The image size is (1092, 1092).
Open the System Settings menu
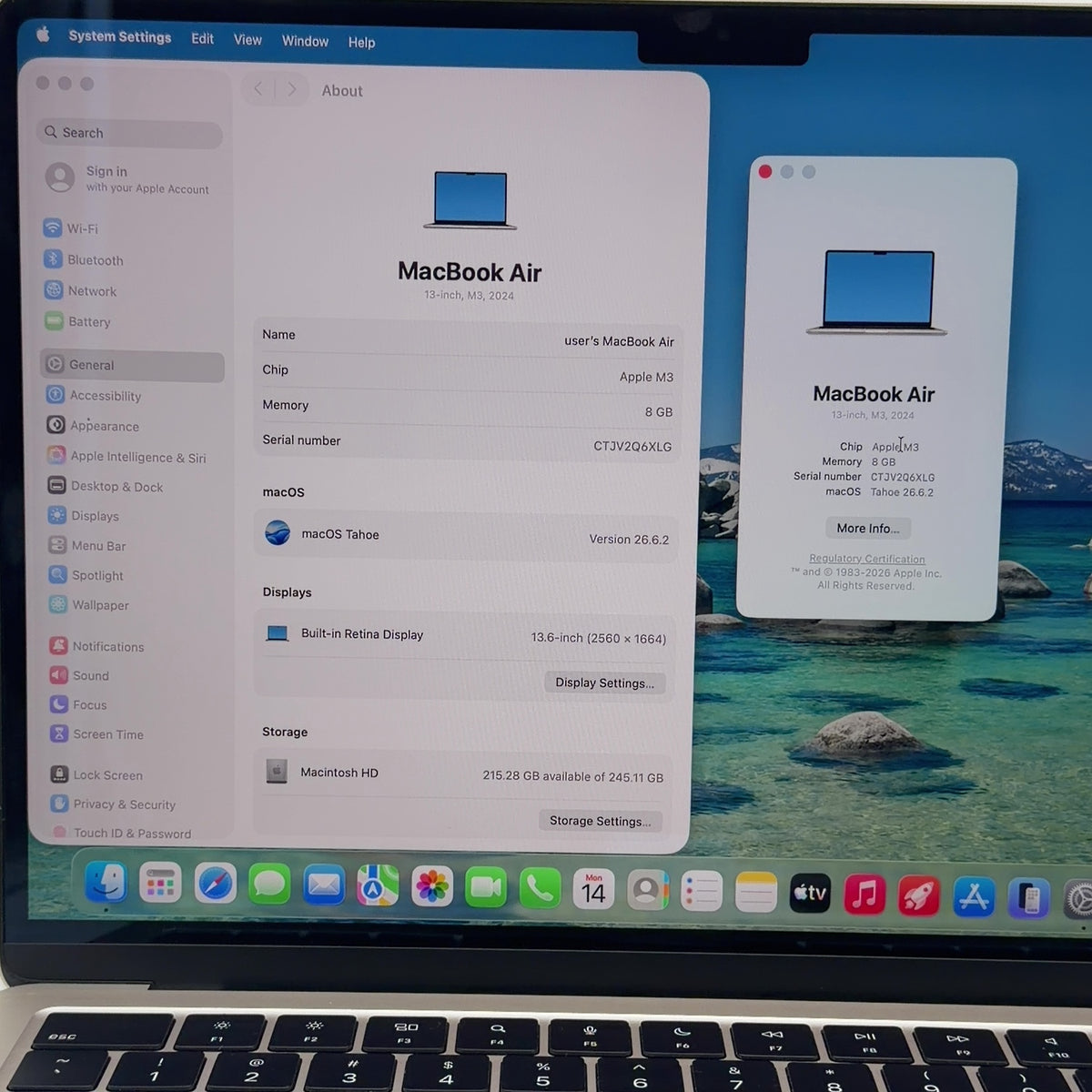click(119, 36)
